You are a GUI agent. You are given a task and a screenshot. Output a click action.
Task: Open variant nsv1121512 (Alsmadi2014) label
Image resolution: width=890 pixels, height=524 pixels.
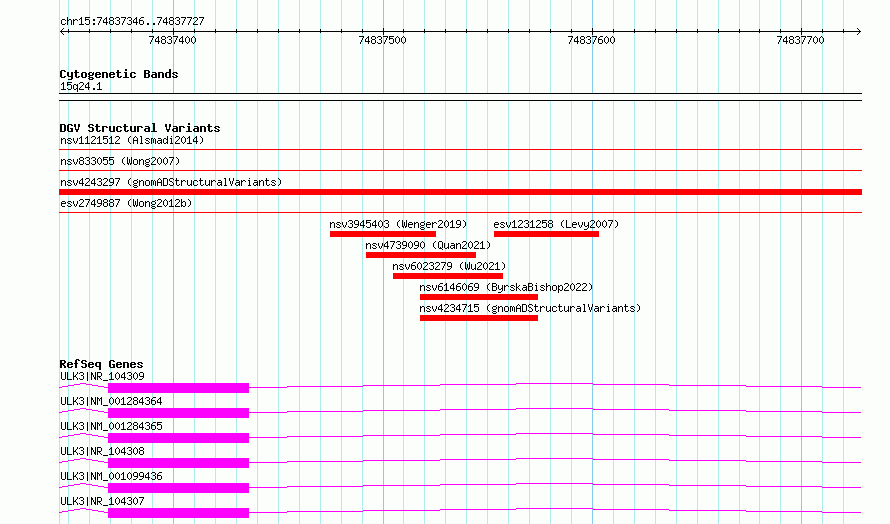132,140
